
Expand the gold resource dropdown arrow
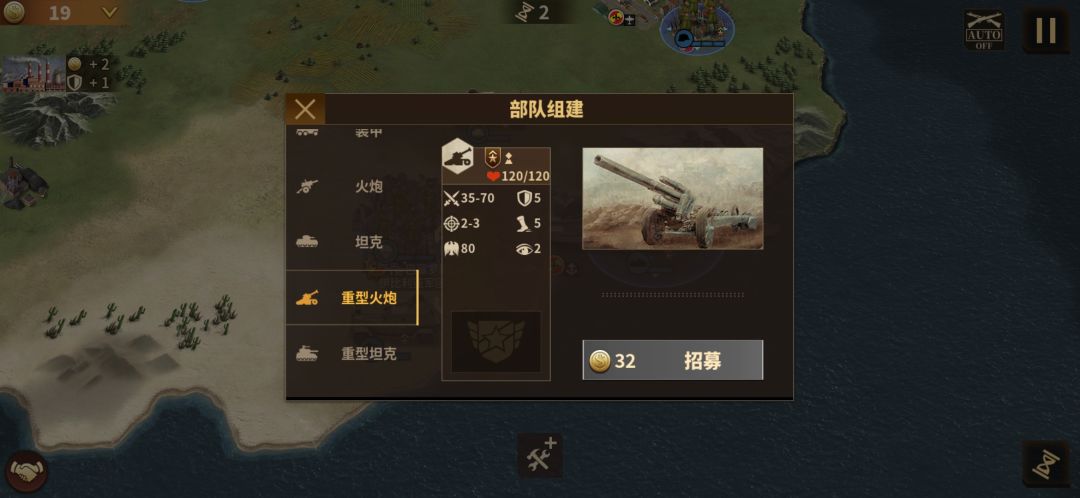[110, 12]
